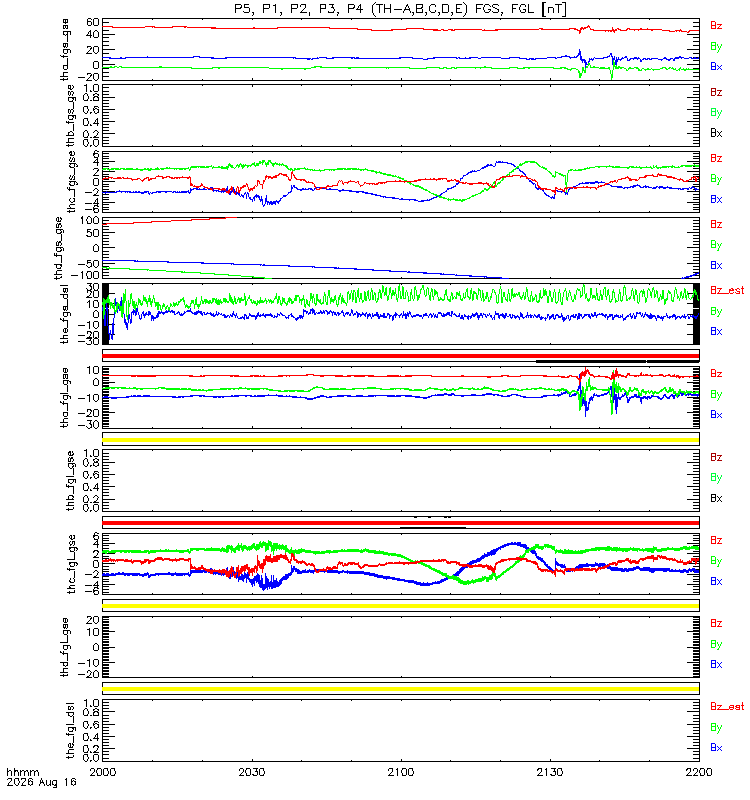Click the thd_fgs_gse y-axis label

59,248
